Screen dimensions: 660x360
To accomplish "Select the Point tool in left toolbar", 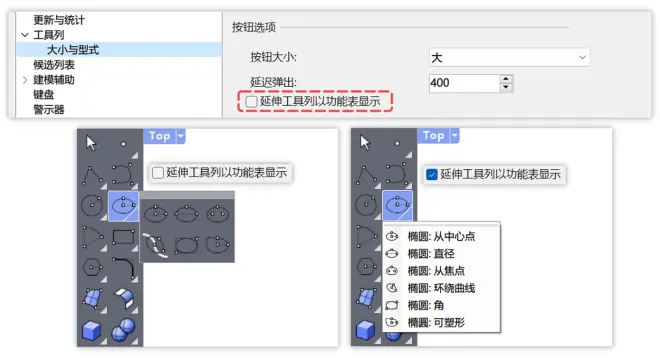I will 123,144.
